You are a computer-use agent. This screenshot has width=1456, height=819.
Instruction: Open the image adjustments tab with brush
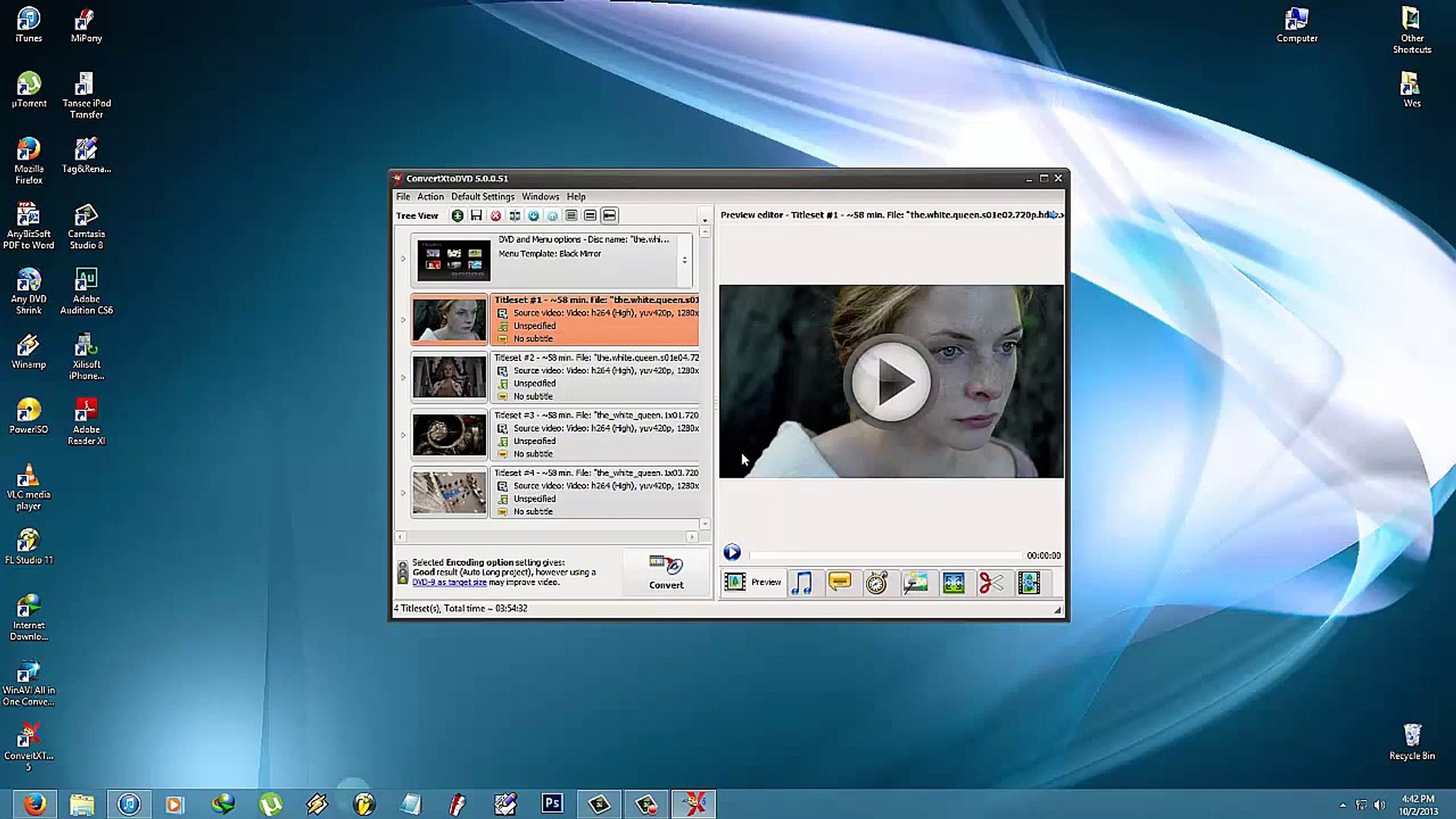915,582
